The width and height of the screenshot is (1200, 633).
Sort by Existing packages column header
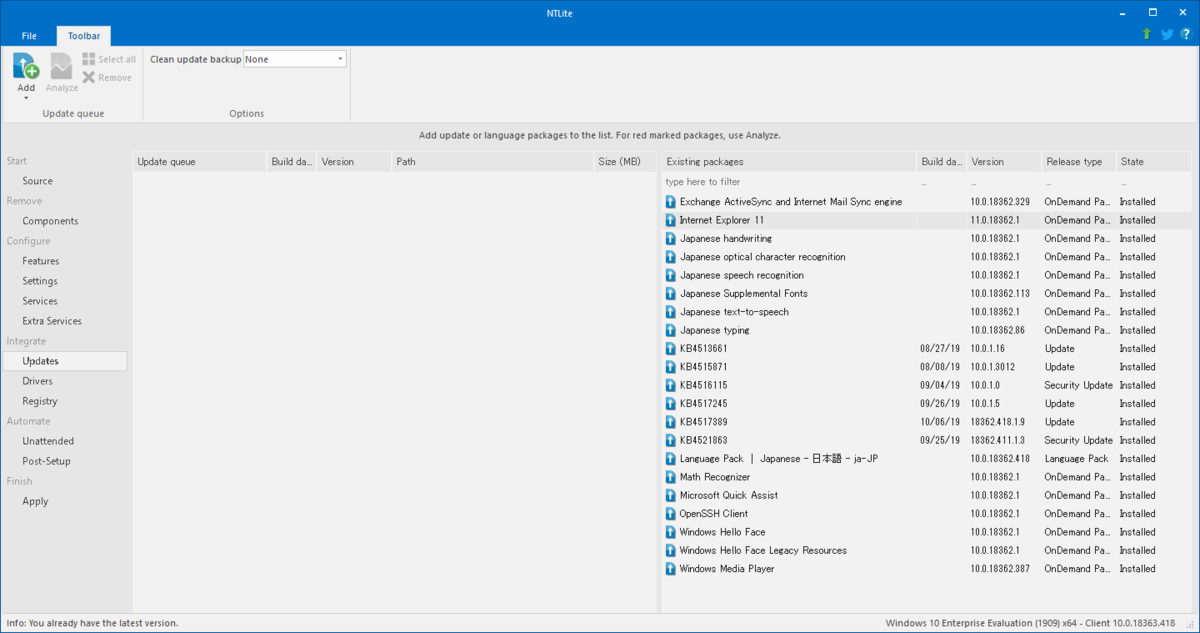click(789, 161)
